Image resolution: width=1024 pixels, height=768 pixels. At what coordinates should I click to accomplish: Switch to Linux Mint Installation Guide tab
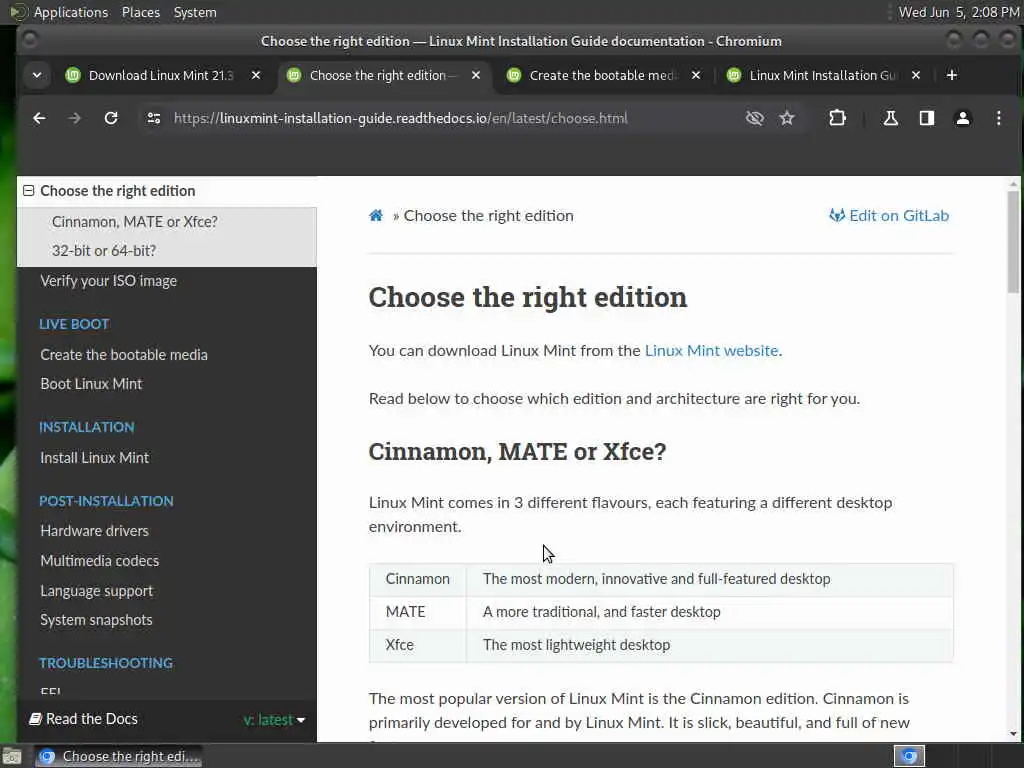pos(822,75)
